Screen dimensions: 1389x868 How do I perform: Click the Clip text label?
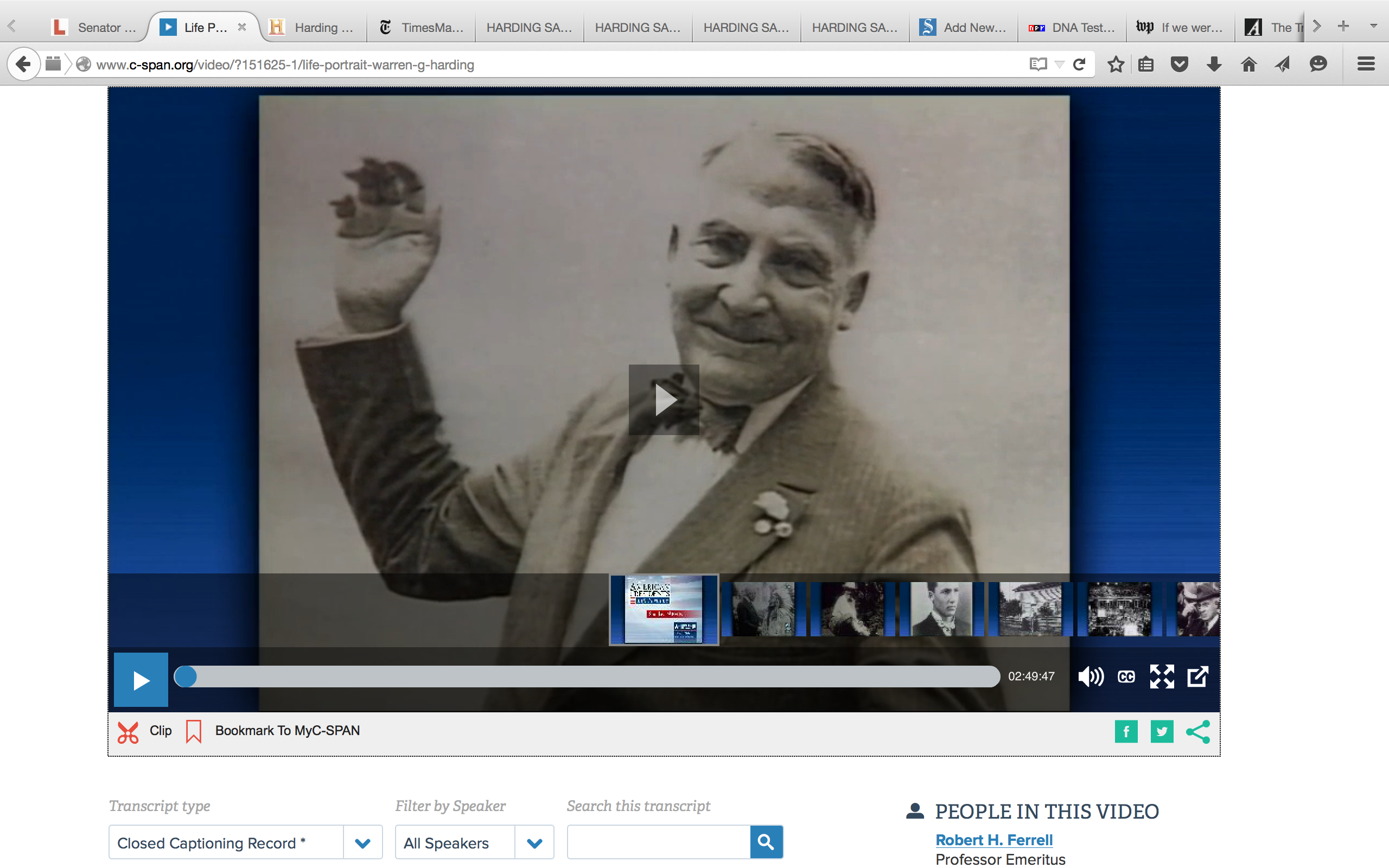(161, 730)
